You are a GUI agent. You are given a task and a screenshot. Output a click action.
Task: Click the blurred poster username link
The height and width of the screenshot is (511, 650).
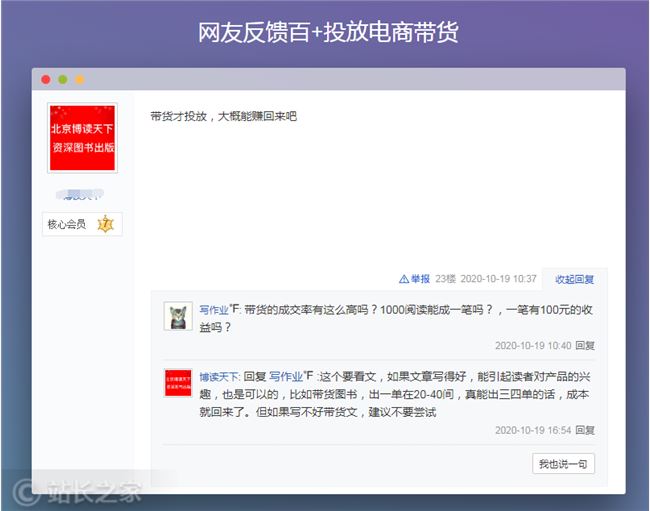[x=80, y=194]
